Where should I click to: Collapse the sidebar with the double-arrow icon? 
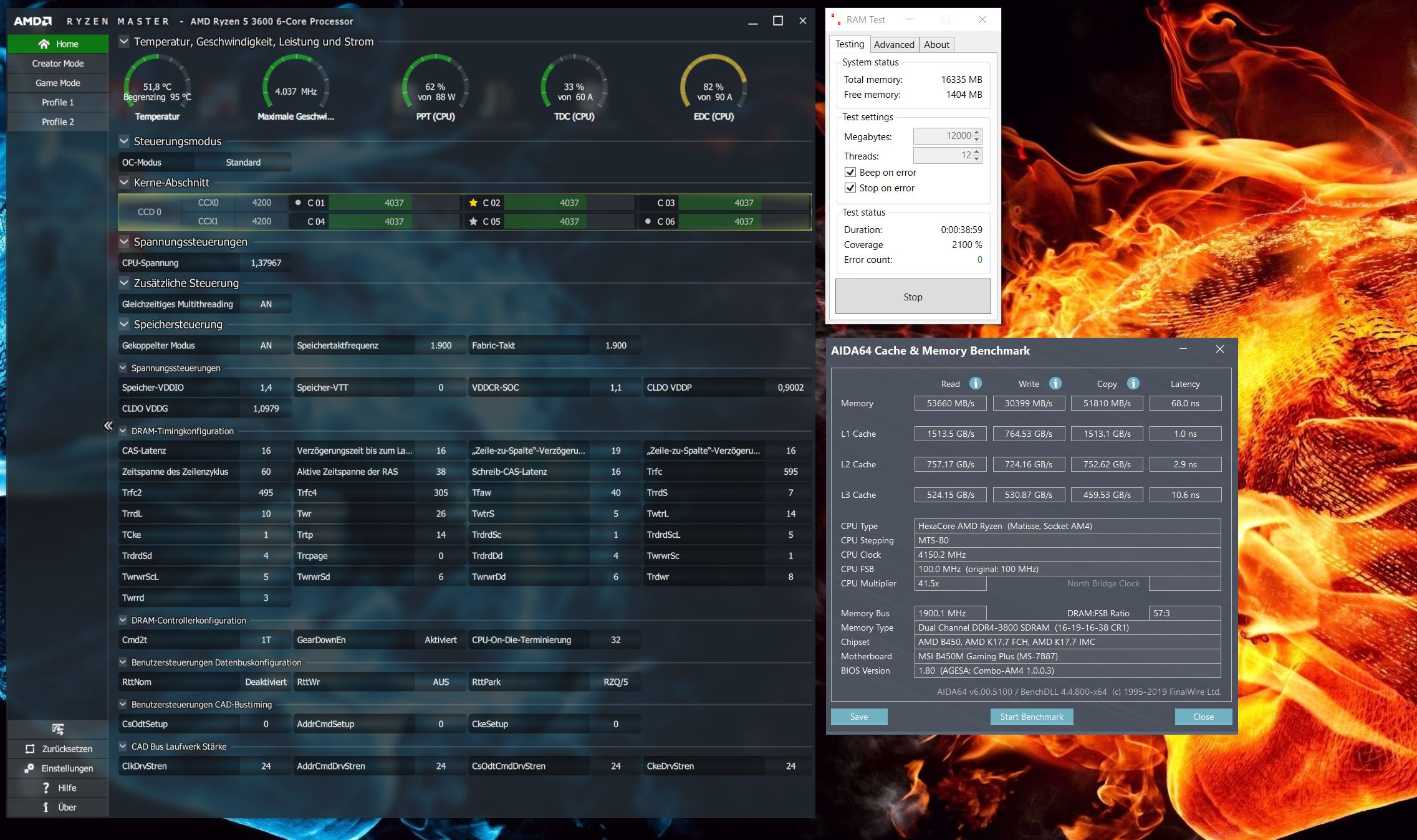pos(108,426)
